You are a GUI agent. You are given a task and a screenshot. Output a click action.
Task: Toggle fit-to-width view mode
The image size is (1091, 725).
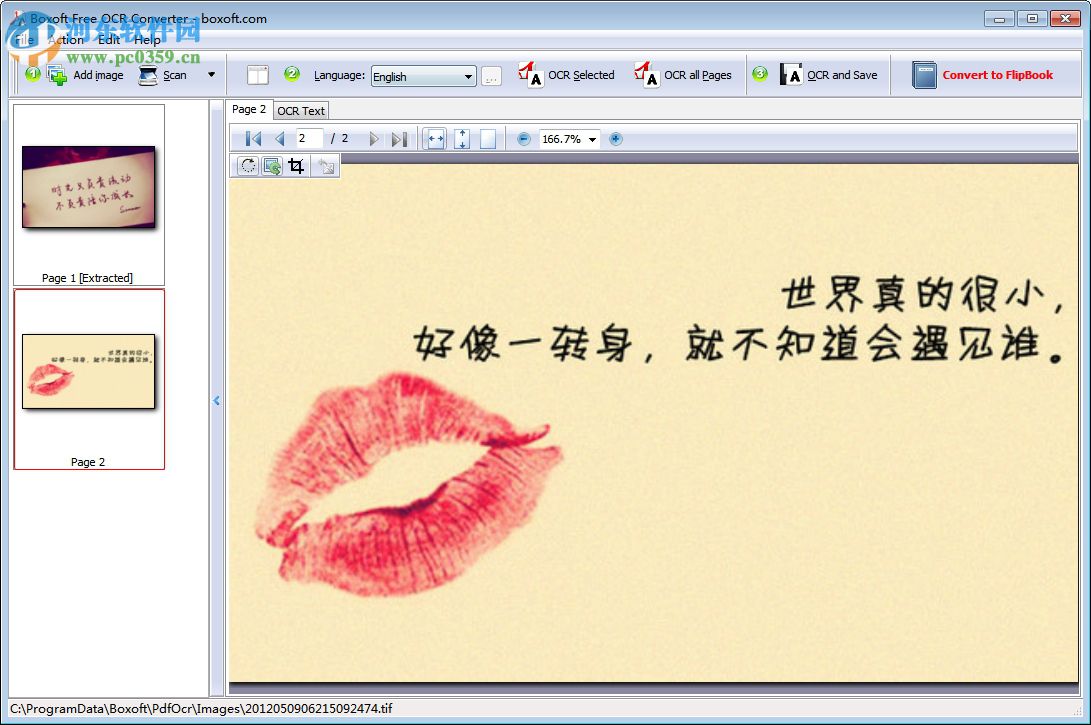point(434,138)
